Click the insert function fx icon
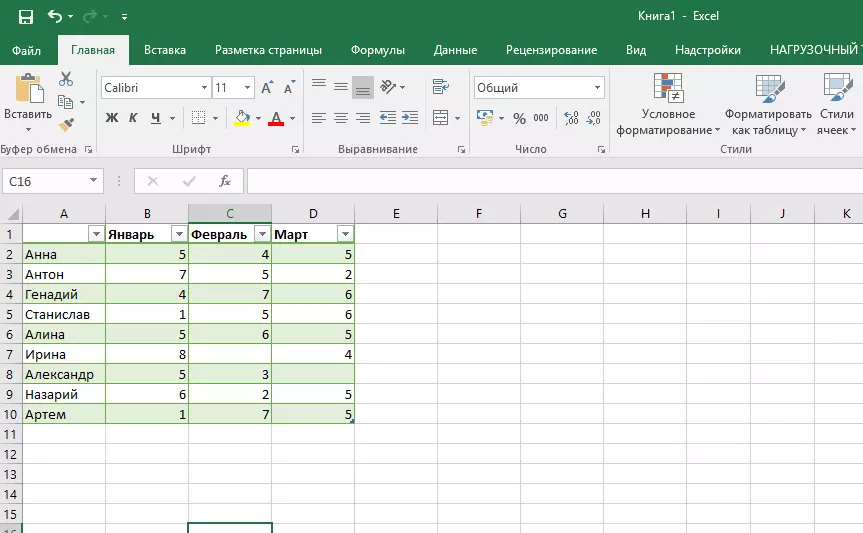This screenshot has height=533, width=863. (225, 181)
